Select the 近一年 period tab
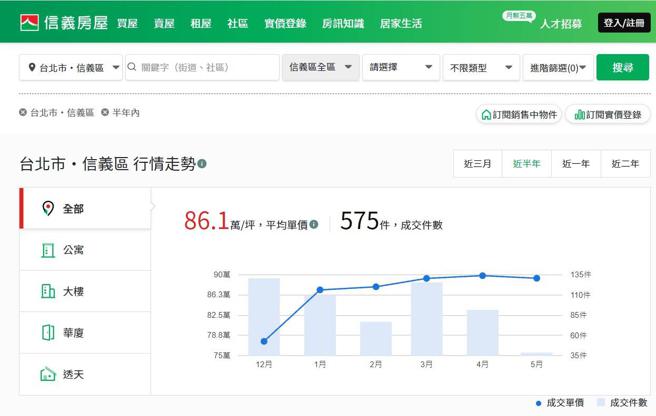Image resolution: width=656 pixels, height=416 pixels. tap(576, 164)
